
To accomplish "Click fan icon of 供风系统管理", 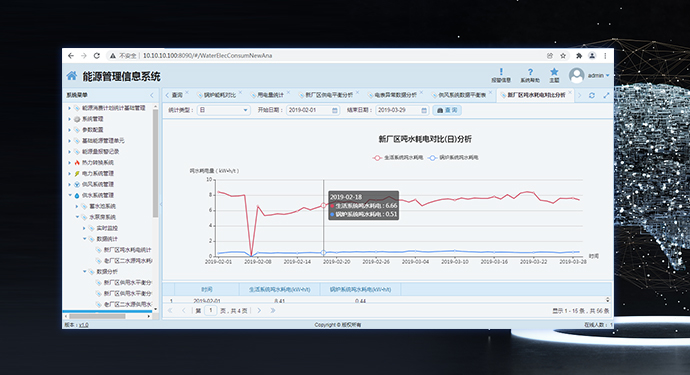I will 77,184.
